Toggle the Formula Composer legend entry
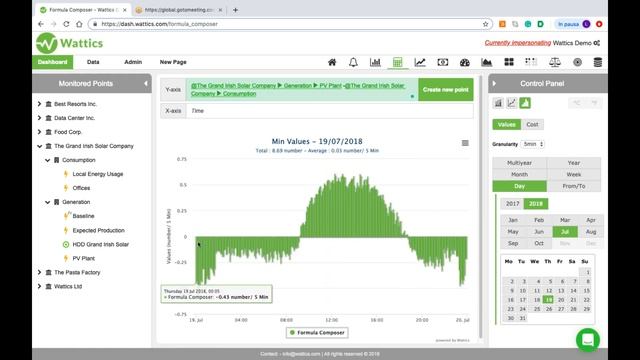Image resolution: width=640 pixels, height=360 pixels. (317, 333)
